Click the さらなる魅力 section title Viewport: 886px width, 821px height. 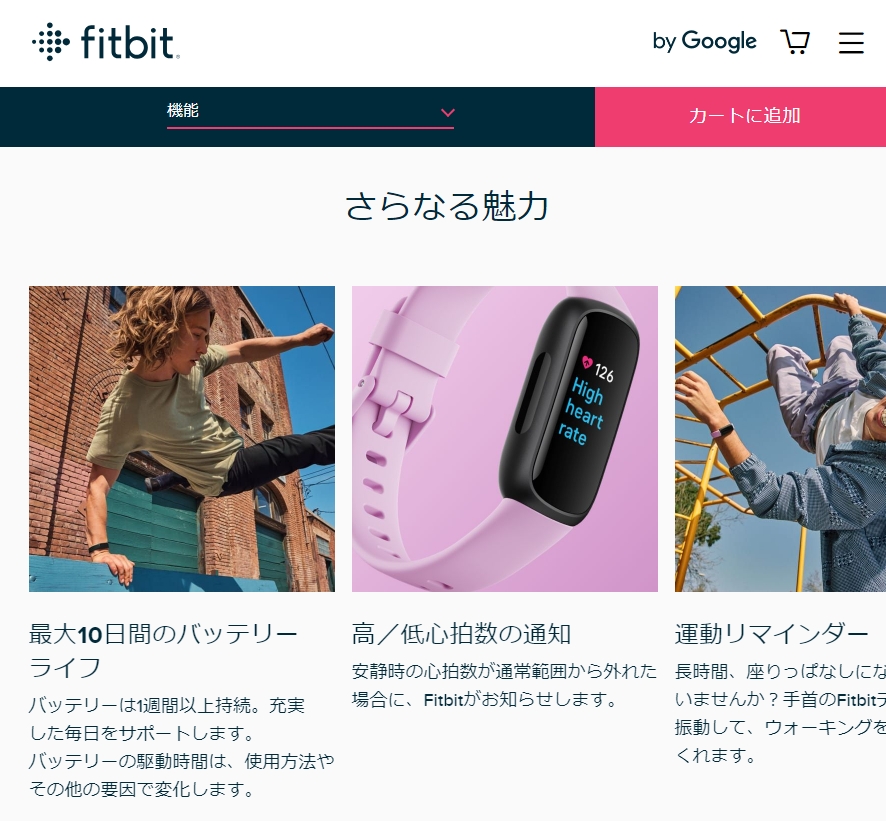tap(446, 206)
